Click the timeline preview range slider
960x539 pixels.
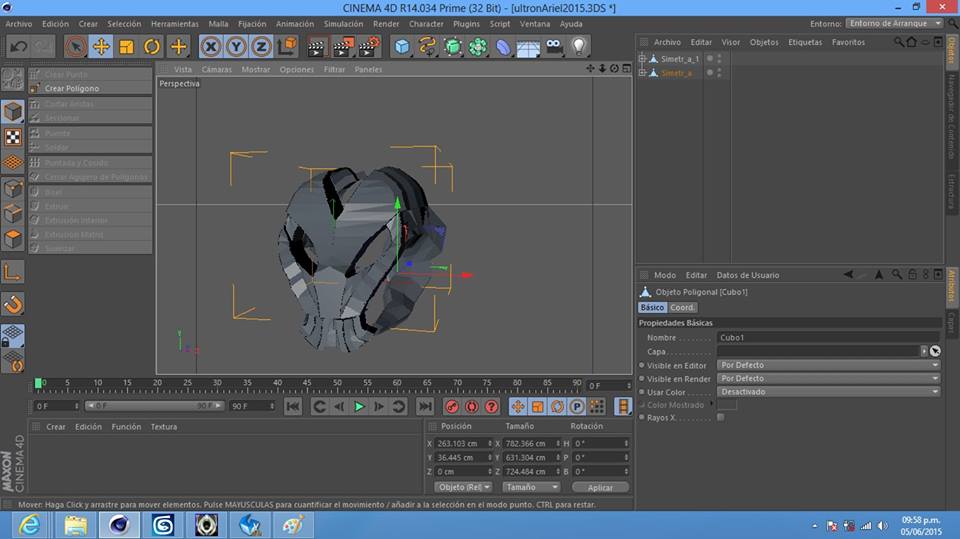click(154, 406)
